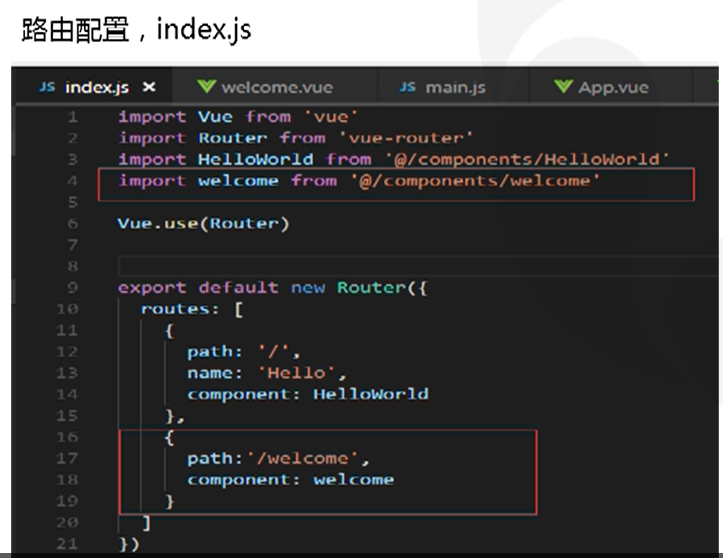Click name: 'Hello' on line 13
723x558 pixels.
coord(267,373)
